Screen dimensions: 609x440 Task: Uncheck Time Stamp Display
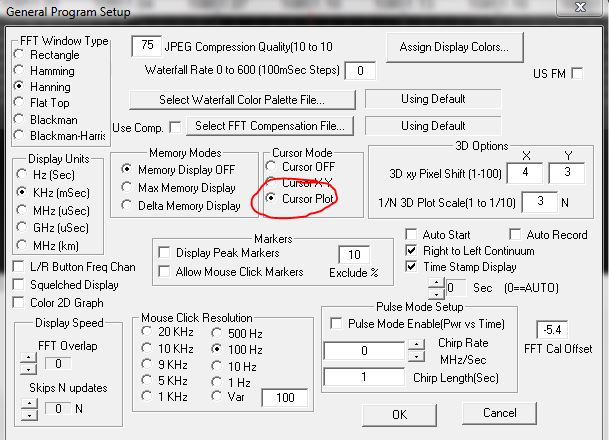coord(412,266)
